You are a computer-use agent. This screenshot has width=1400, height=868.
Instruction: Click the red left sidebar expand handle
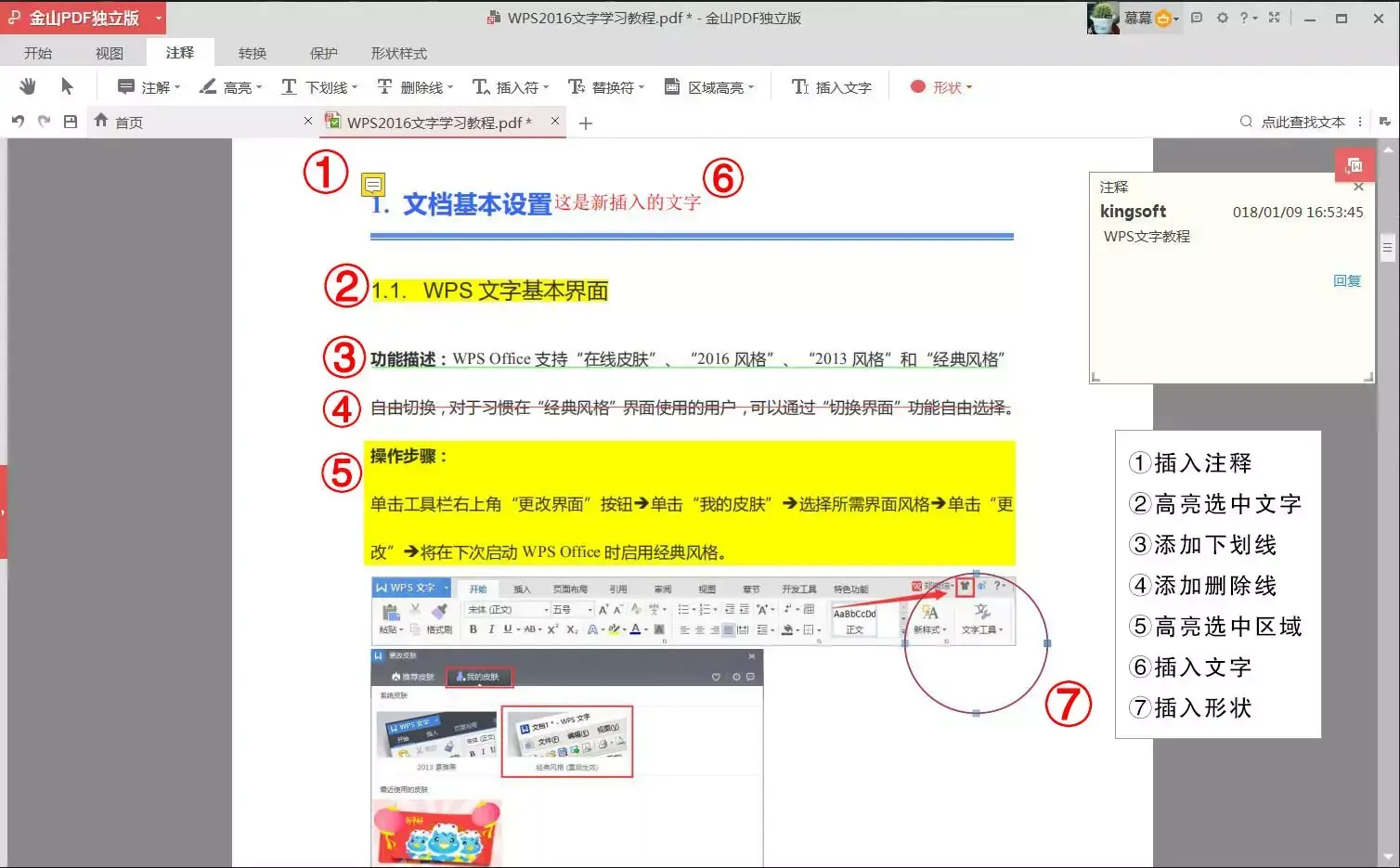click(4, 512)
